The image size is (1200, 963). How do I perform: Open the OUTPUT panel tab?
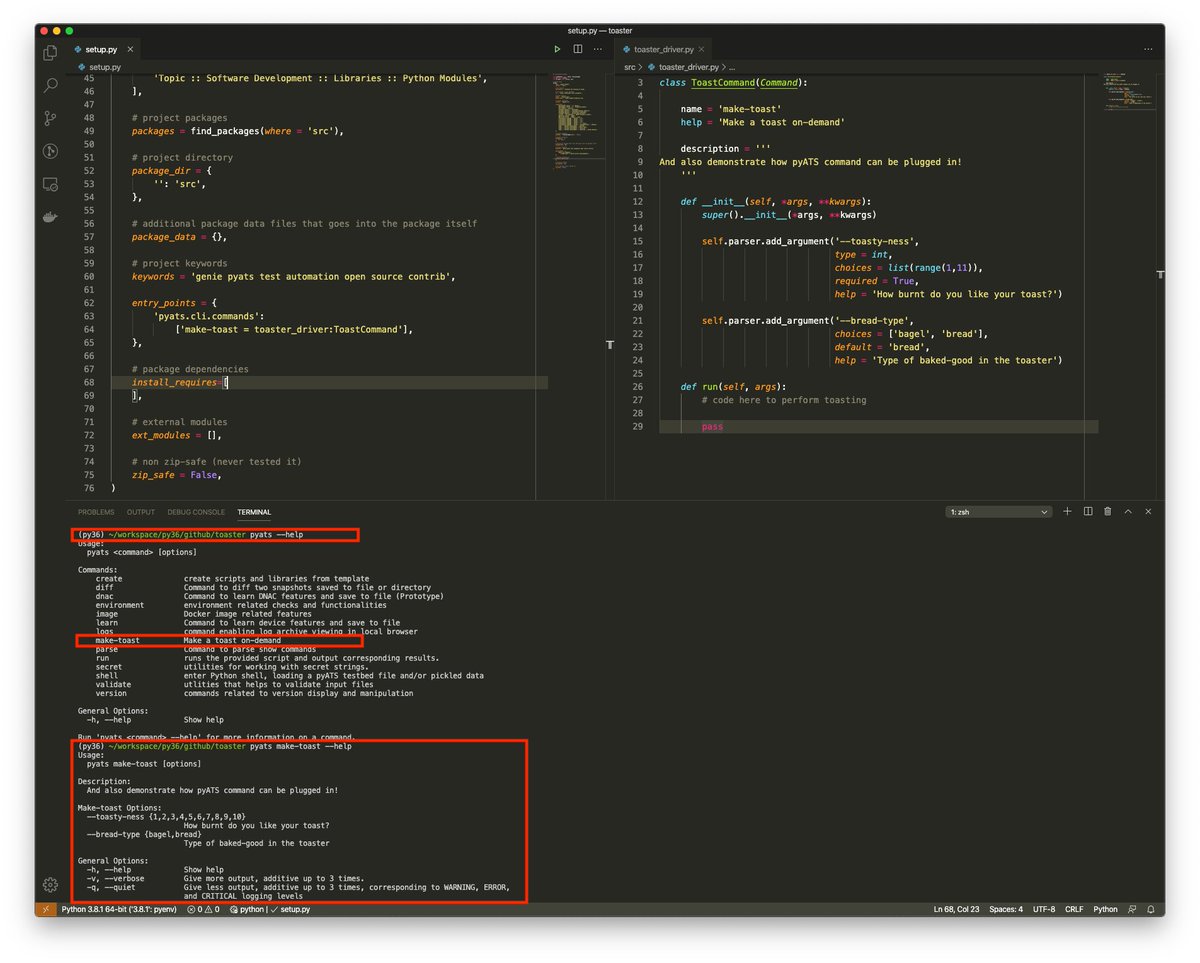141,512
